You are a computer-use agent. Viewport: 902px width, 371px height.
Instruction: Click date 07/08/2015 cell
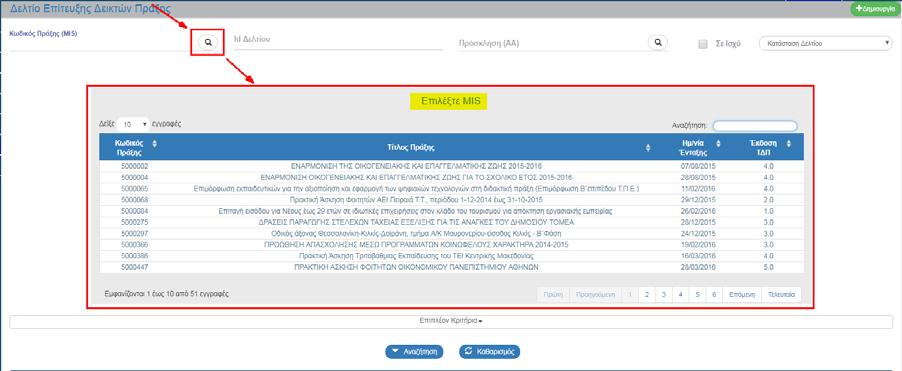point(697,166)
